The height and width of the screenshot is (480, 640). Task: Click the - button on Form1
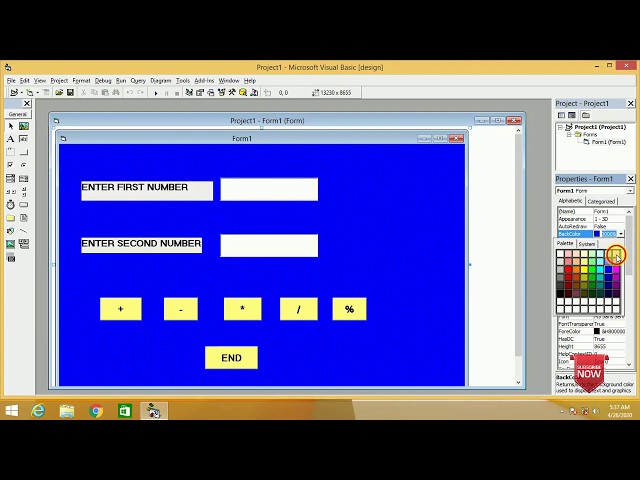coord(181,309)
